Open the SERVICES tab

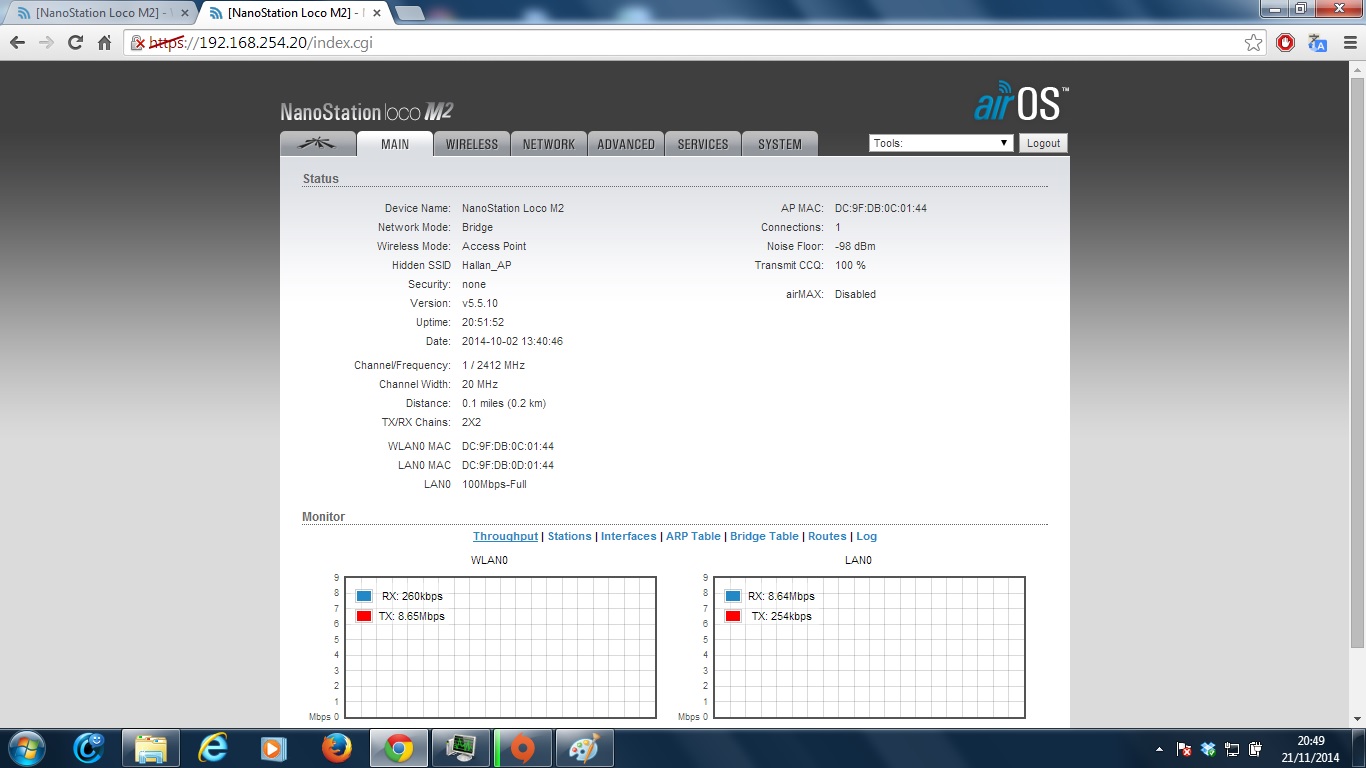click(x=703, y=144)
